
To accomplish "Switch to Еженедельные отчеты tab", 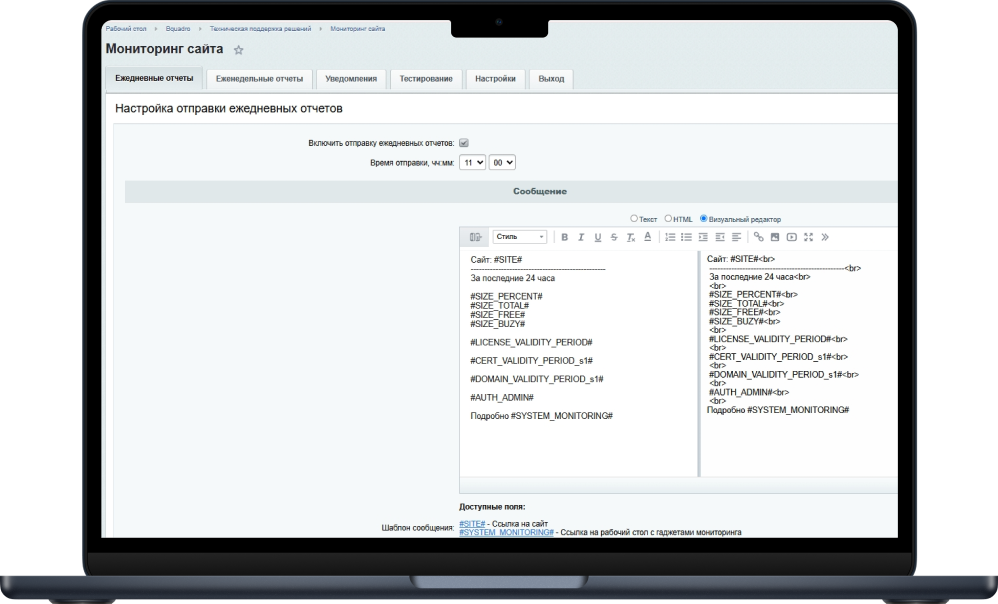I will 259,78.
